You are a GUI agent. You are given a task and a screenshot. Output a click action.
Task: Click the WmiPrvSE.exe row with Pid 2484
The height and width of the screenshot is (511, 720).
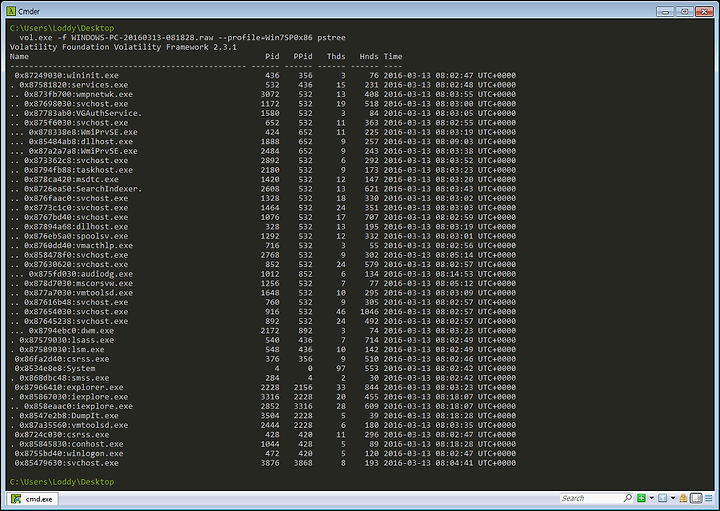tap(263, 151)
